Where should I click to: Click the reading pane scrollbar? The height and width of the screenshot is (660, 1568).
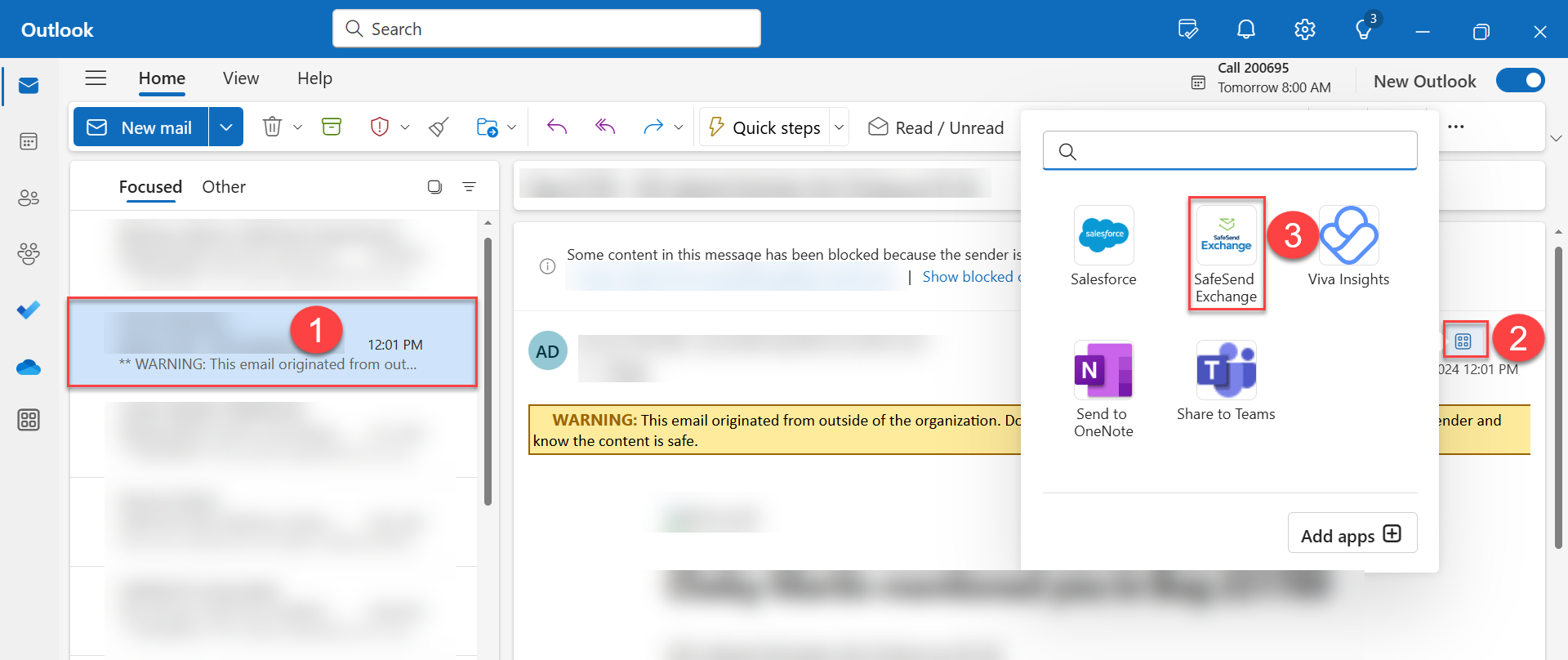[x=1558, y=397]
